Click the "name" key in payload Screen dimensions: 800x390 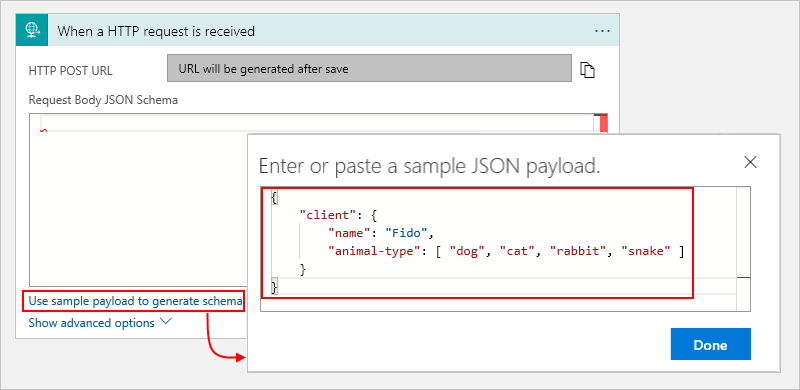pyautogui.click(x=348, y=233)
